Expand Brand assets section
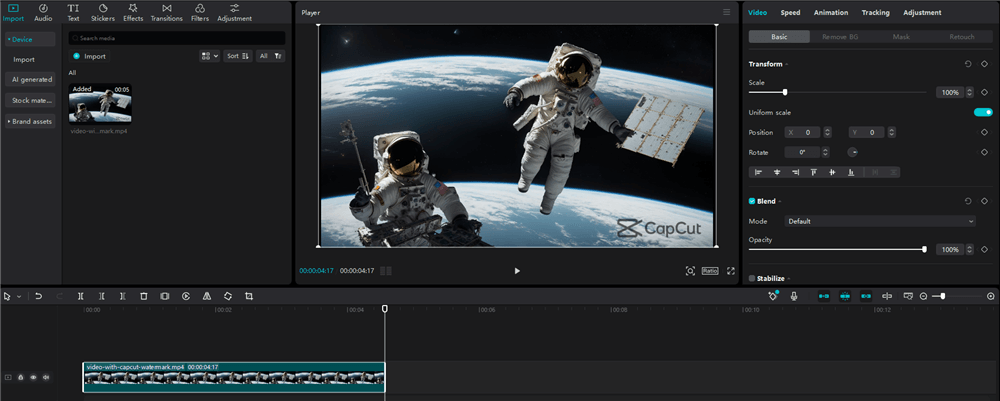 click(30, 121)
